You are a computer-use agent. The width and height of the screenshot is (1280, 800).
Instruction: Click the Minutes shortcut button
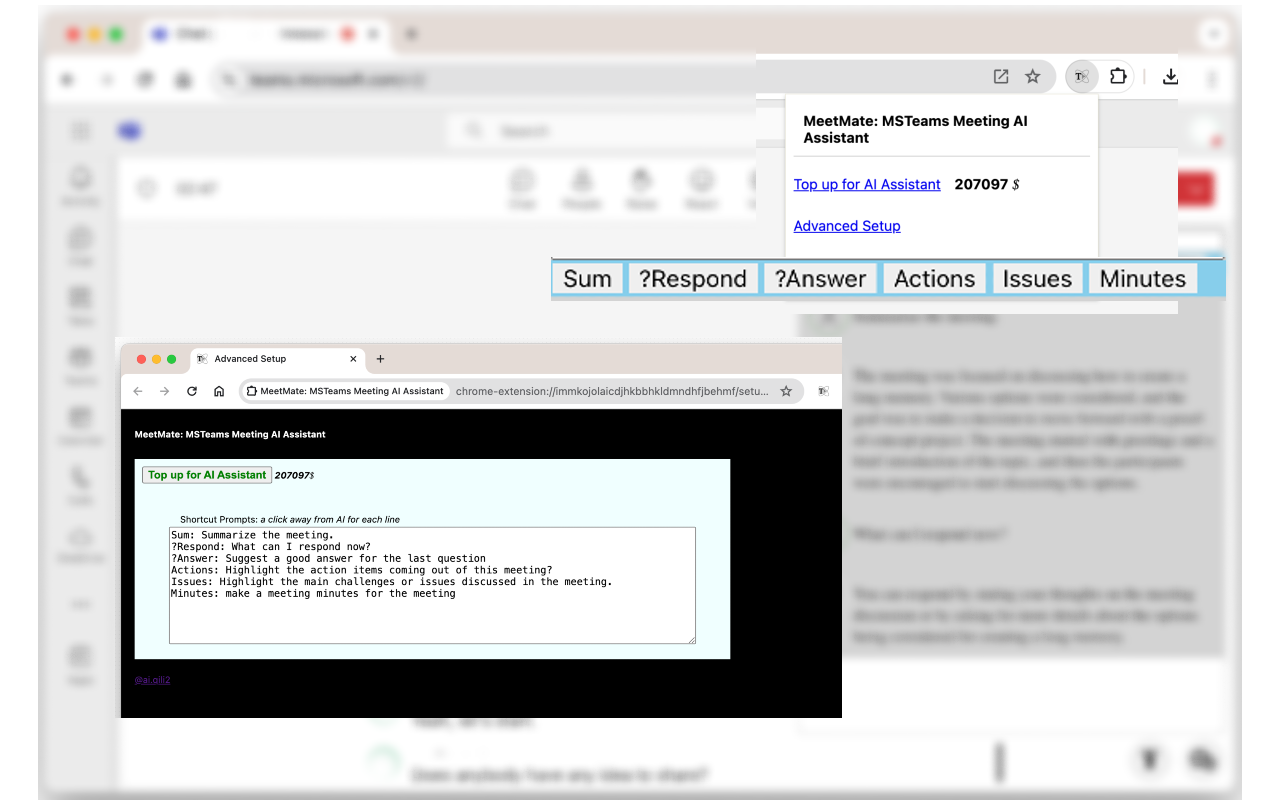[1143, 279]
